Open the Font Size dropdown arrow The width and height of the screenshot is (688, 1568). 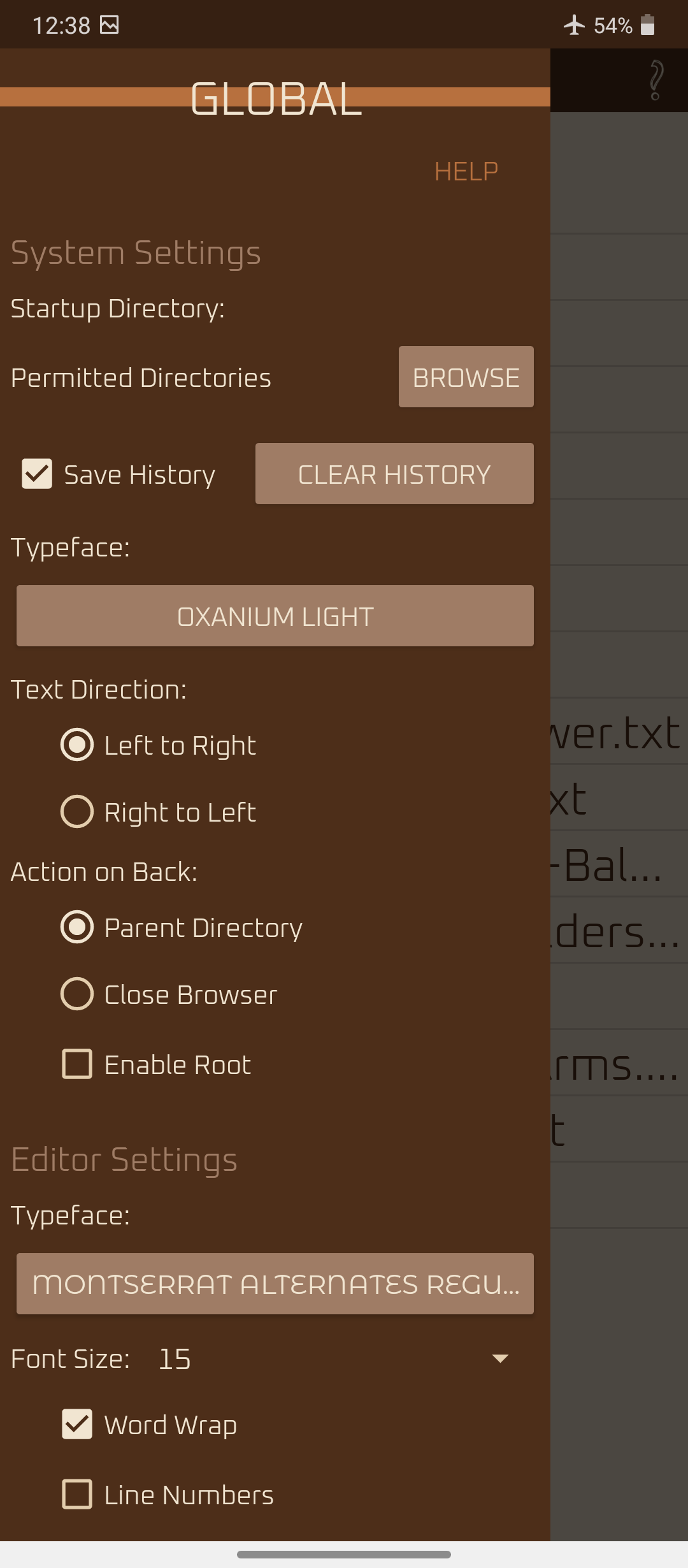click(501, 1359)
